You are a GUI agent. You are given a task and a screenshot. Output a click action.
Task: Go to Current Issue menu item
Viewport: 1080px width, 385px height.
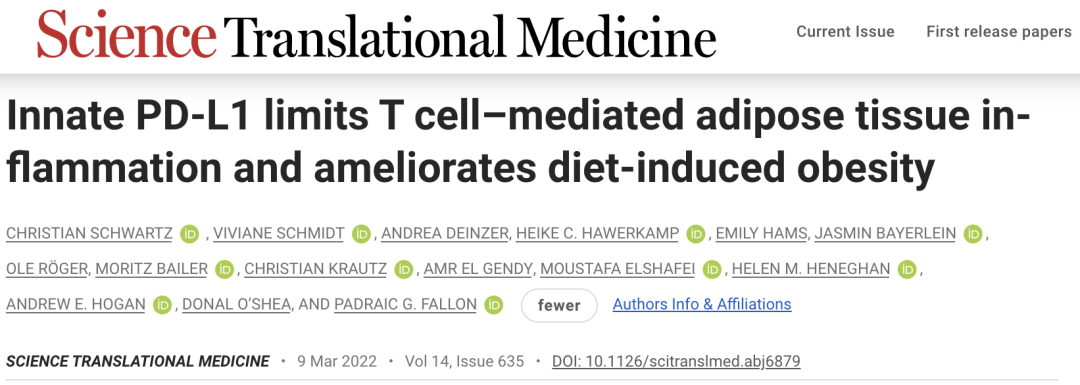click(x=845, y=32)
